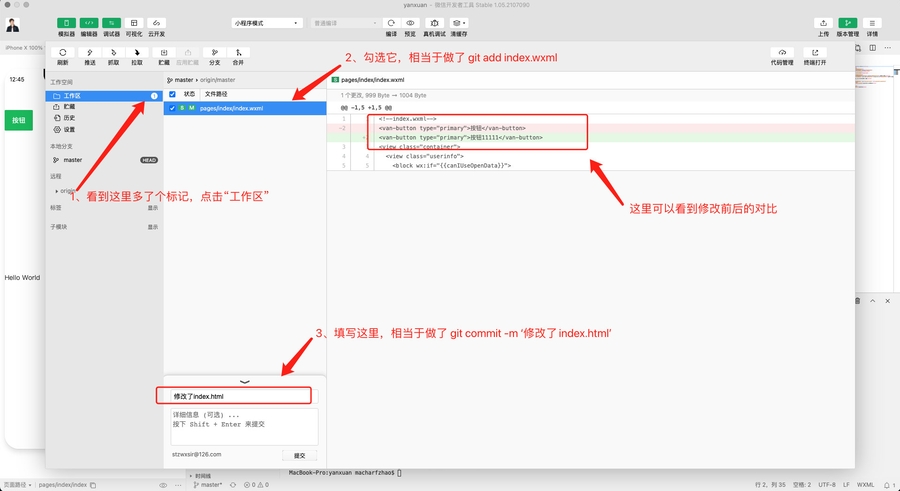900x491 pixels.
Task: Open the 小程序模式 mode dropdown
Action: pyautogui.click(x=266, y=22)
